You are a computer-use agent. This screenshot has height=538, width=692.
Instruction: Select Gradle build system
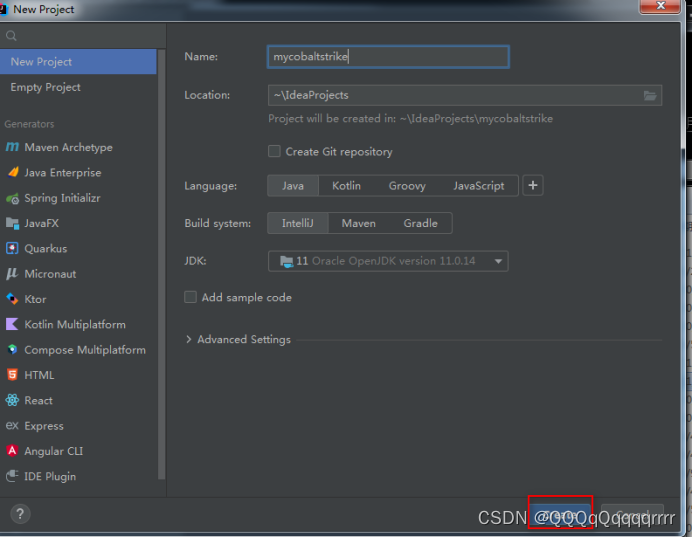click(420, 223)
